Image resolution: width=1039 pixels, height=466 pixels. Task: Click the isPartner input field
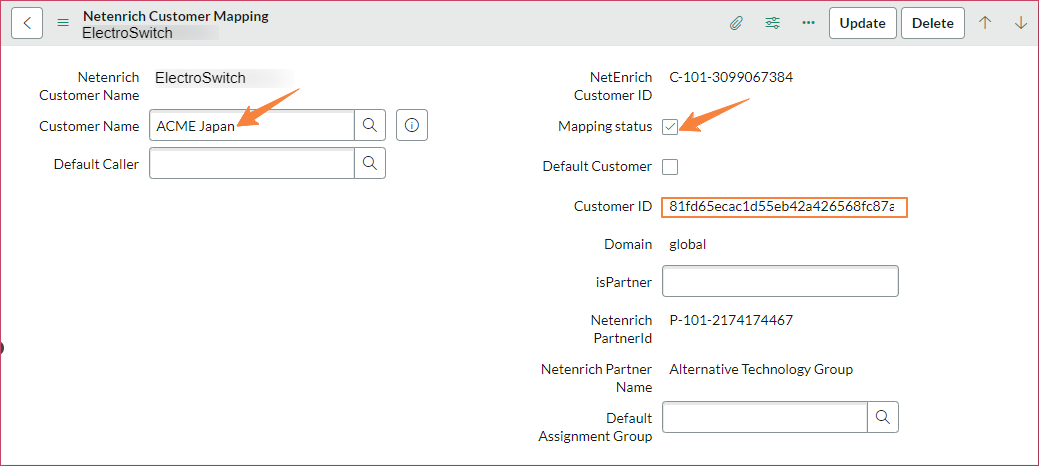pyautogui.click(x=781, y=281)
